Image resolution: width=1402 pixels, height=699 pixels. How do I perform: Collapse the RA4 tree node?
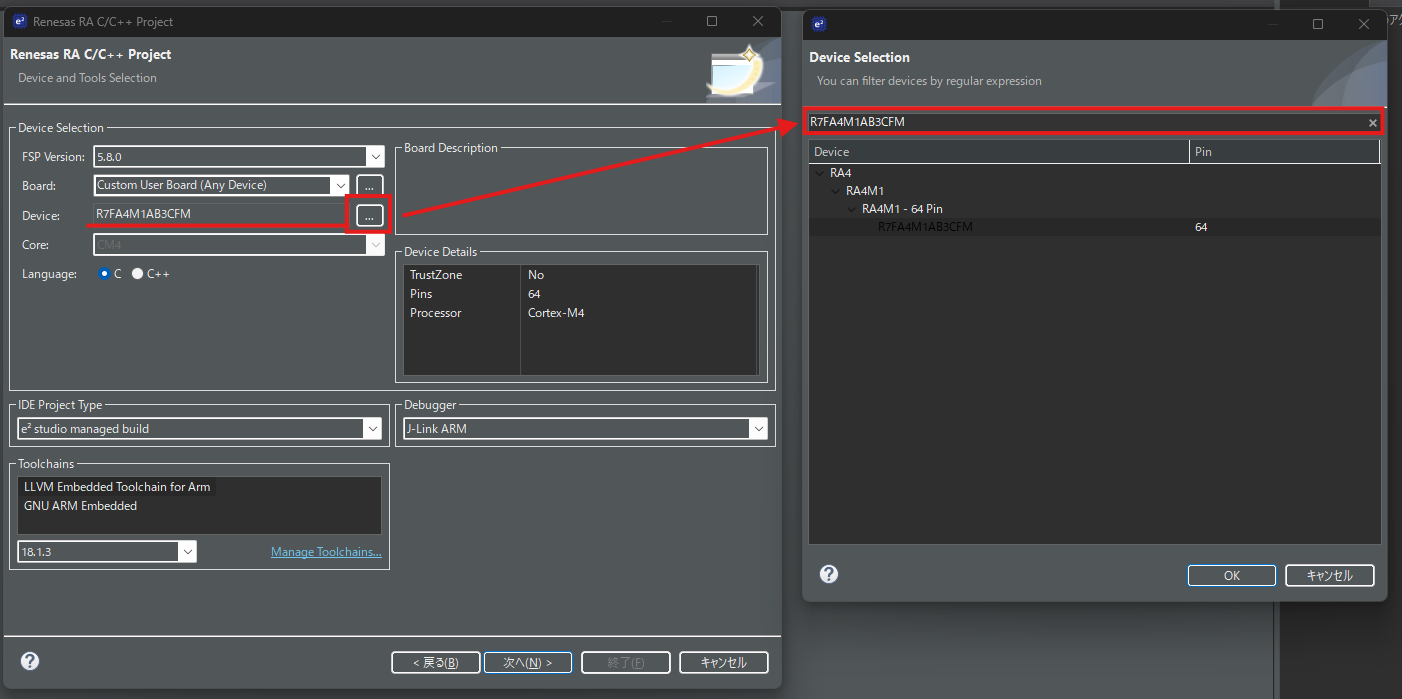820,173
